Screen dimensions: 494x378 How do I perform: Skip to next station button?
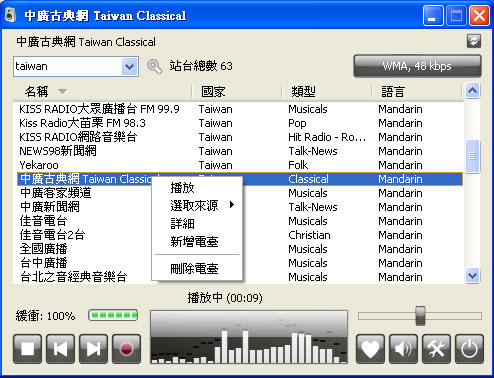[x=93, y=349]
